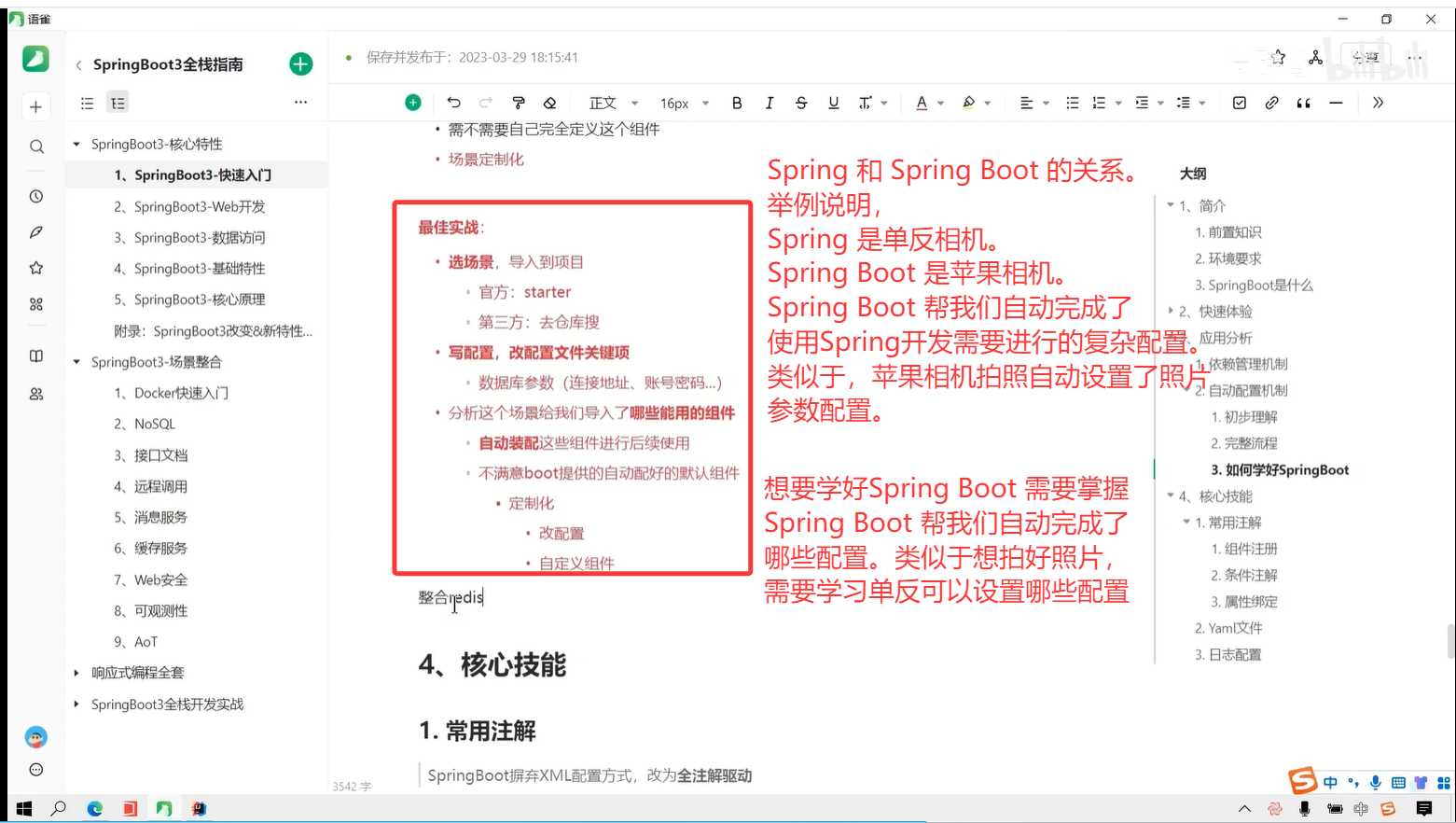
Task: Insert a task checkbox item
Action: tap(1239, 103)
